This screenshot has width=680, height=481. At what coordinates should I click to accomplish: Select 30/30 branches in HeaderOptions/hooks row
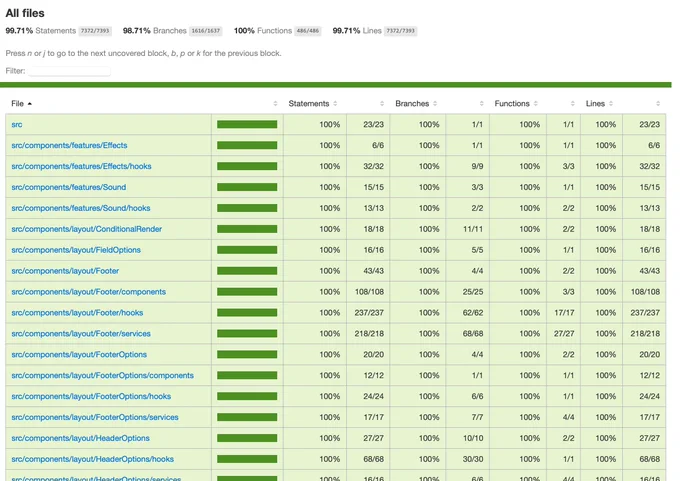coord(473,459)
